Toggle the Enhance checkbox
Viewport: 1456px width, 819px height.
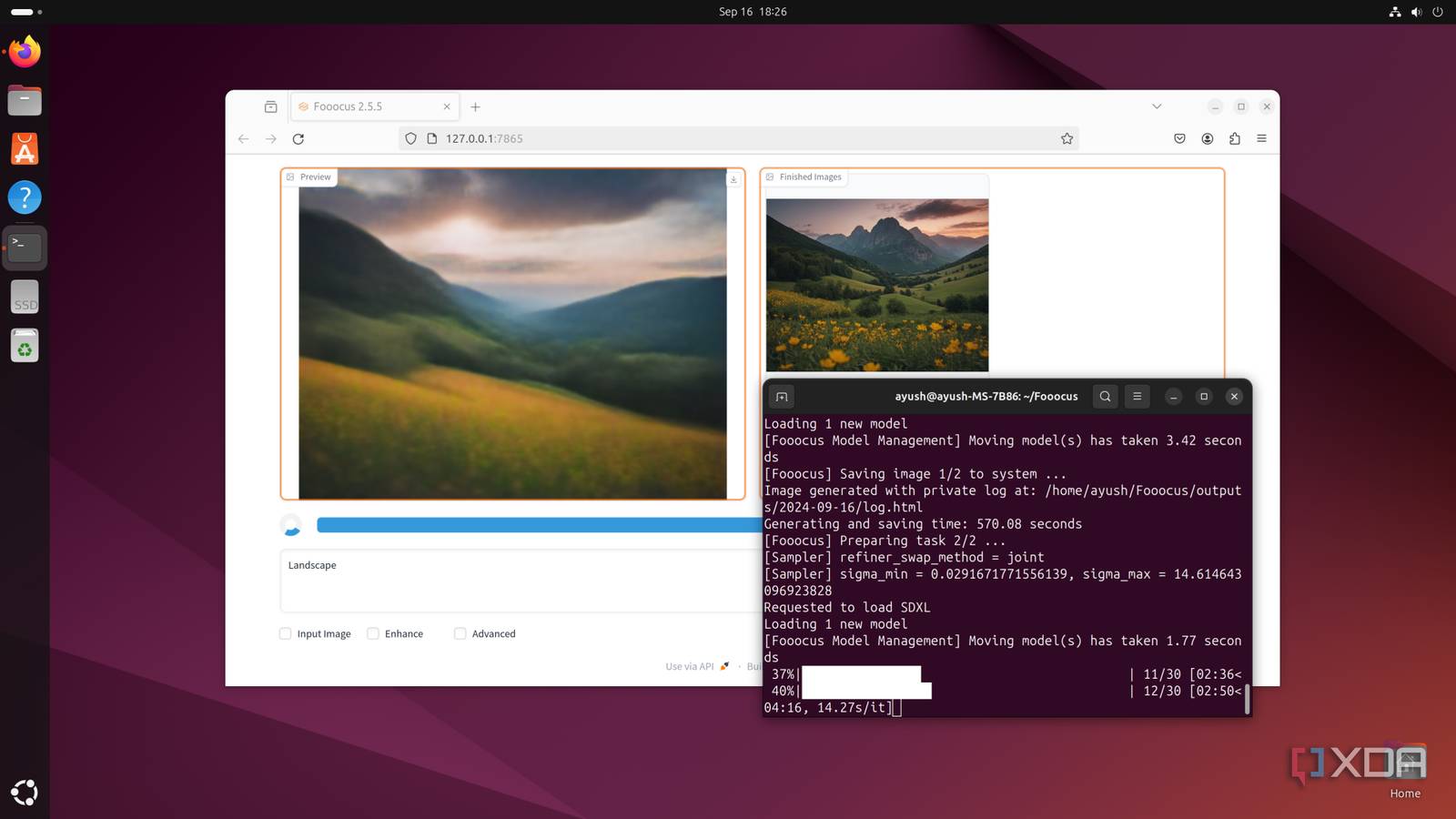point(372,633)
